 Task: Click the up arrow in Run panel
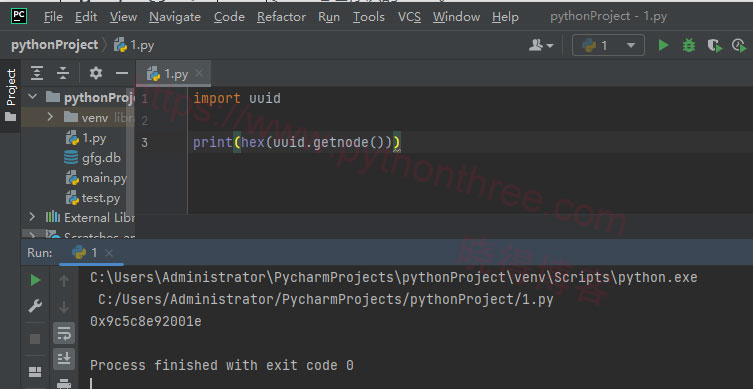pyautogui.click(x=64, y=280)
